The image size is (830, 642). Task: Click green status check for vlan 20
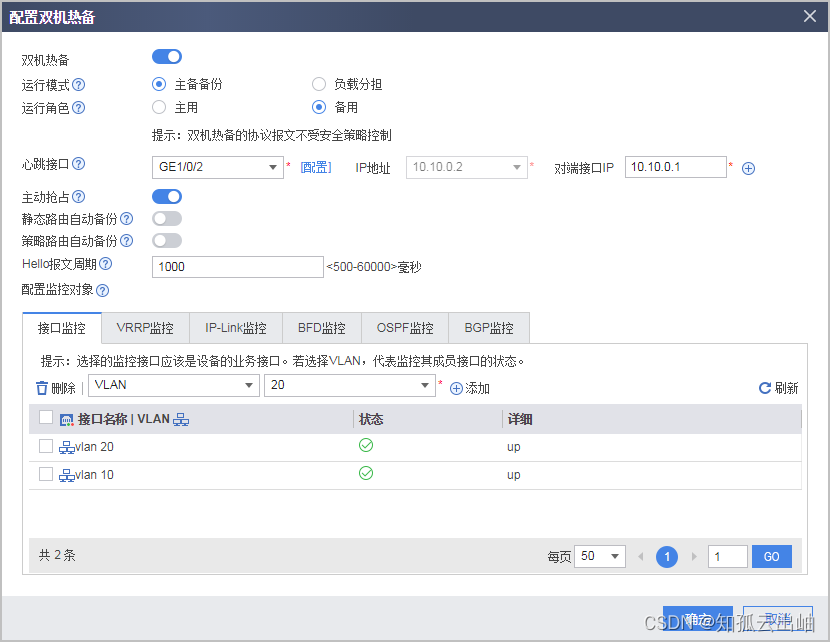(366, 445)
